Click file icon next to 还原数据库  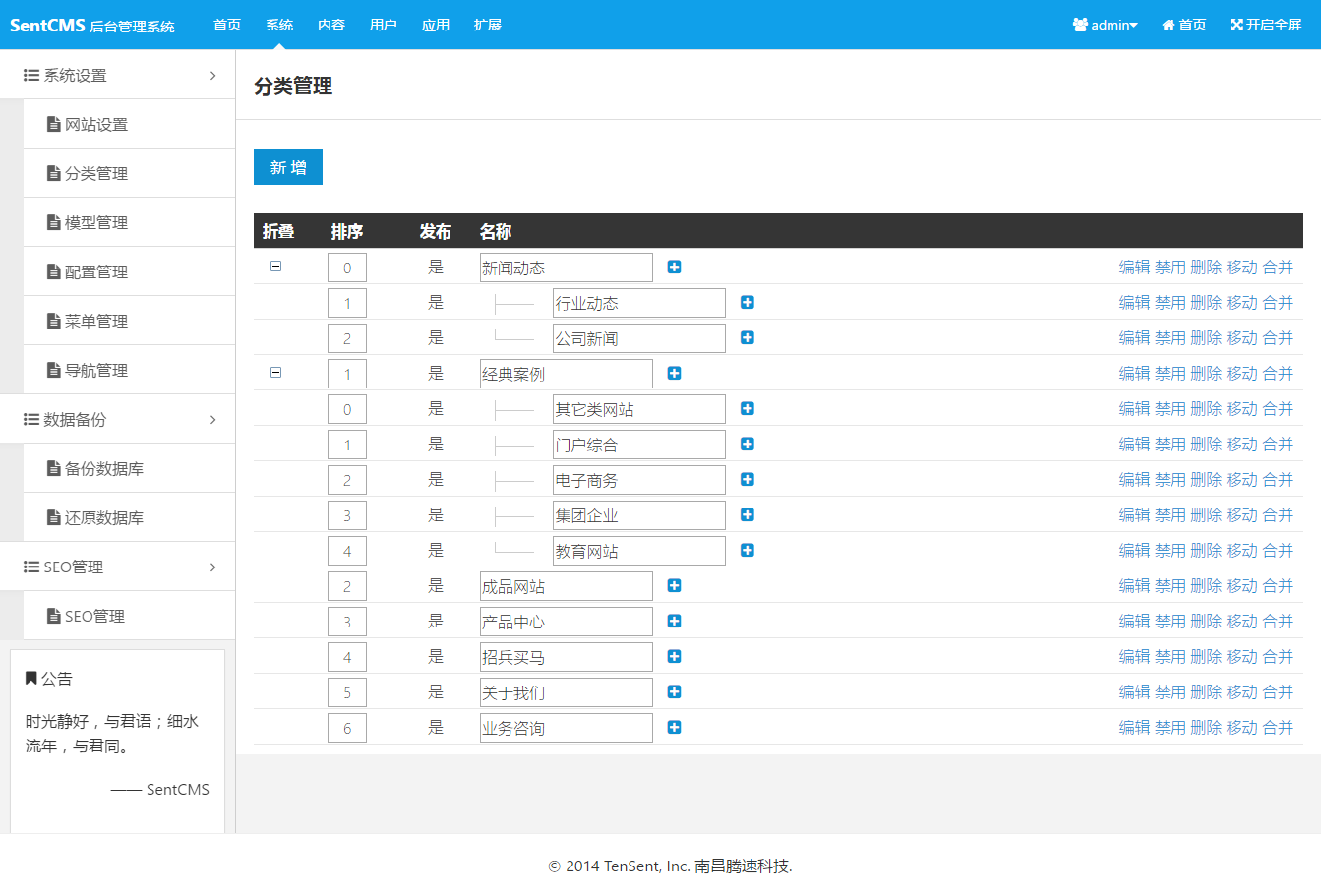coord(54,517)
